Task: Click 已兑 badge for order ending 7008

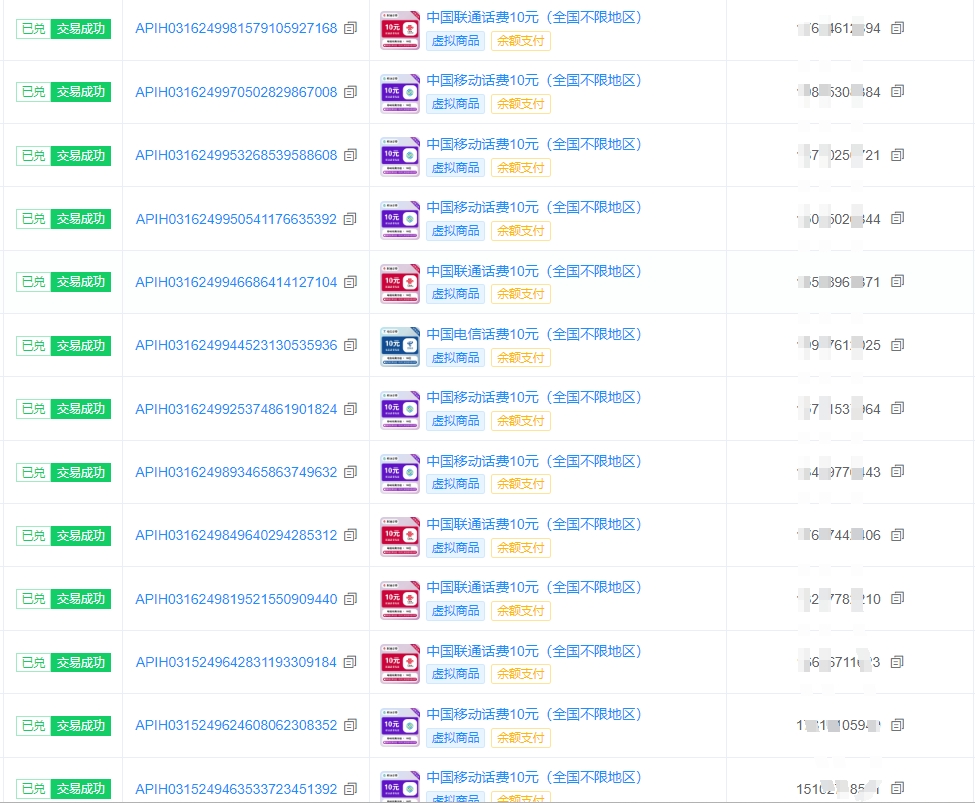Action: [34, 92]
